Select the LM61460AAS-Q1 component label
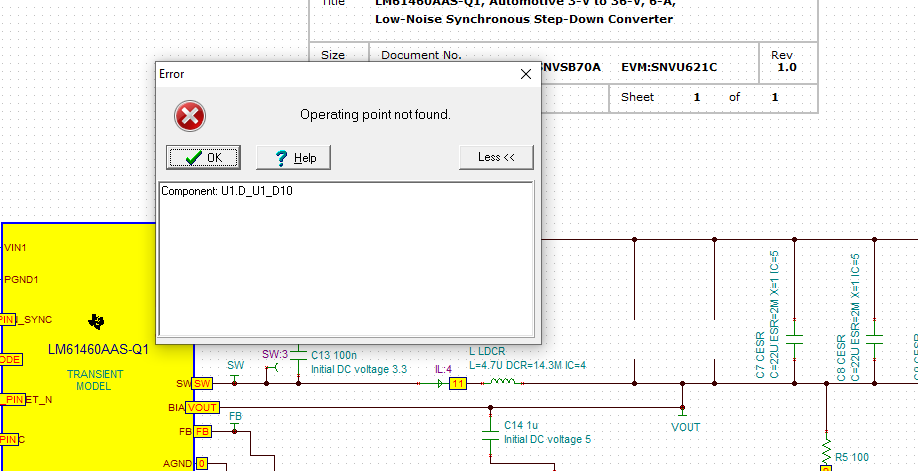Viewport: 918px width, 471px height. pyautogui.click(x=98, y=350)
